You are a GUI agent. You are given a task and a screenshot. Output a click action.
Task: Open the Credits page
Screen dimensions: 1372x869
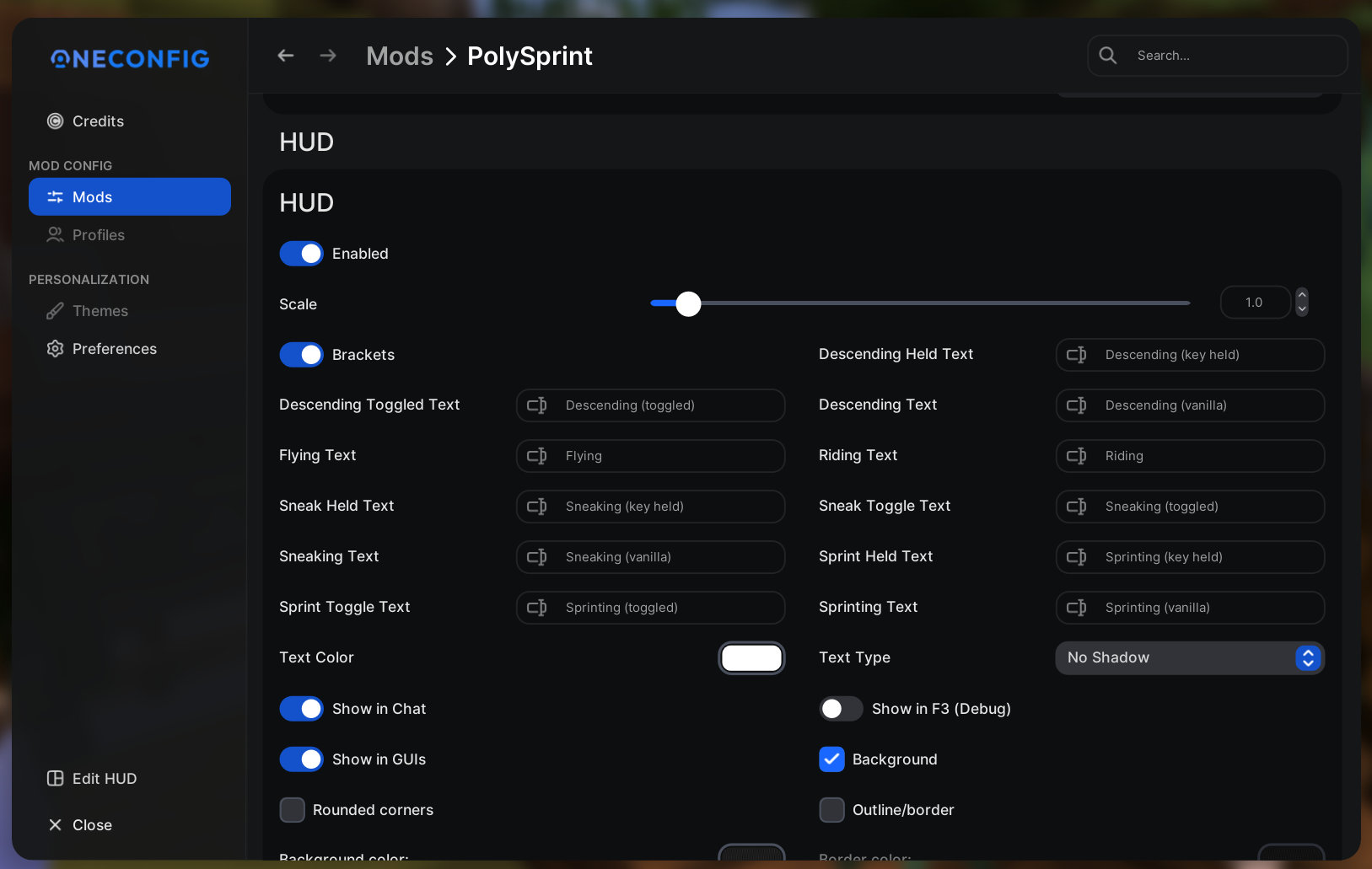pyautogui.click(x=130, y=121)
